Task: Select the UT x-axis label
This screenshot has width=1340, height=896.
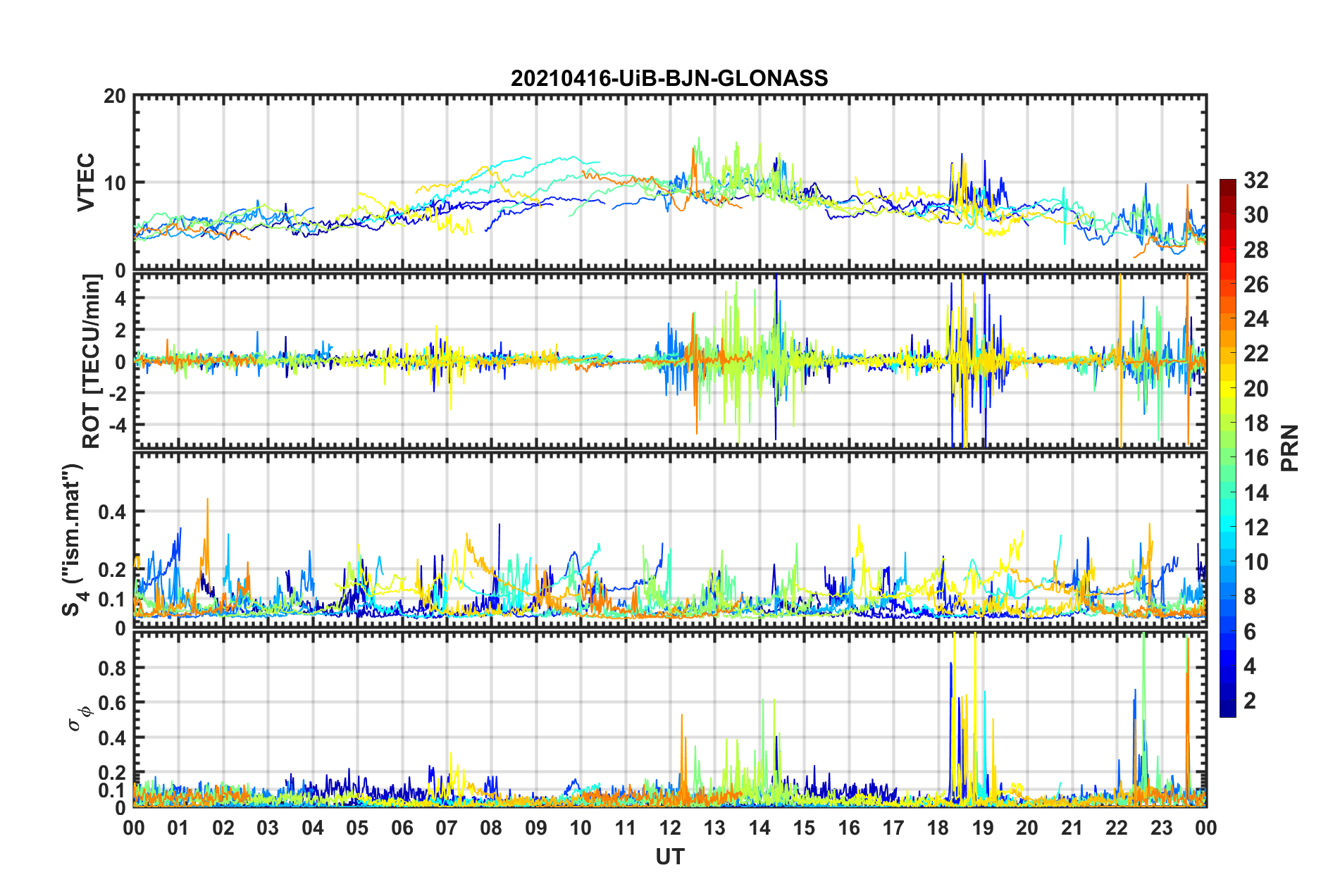Action: (669, 856)
